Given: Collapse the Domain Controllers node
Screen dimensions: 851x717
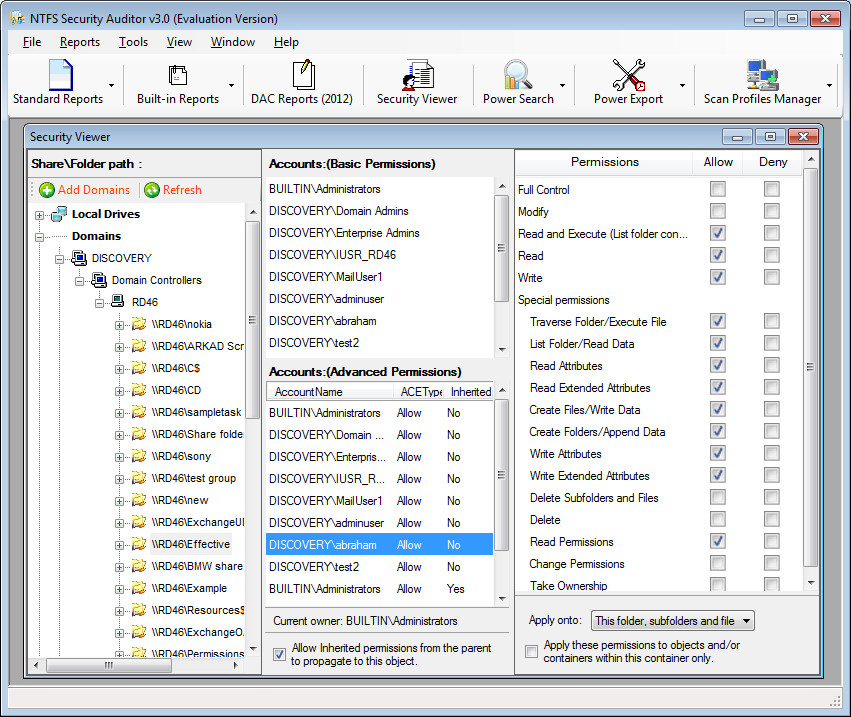Looking at the screenshot, I should pos(79,281).
